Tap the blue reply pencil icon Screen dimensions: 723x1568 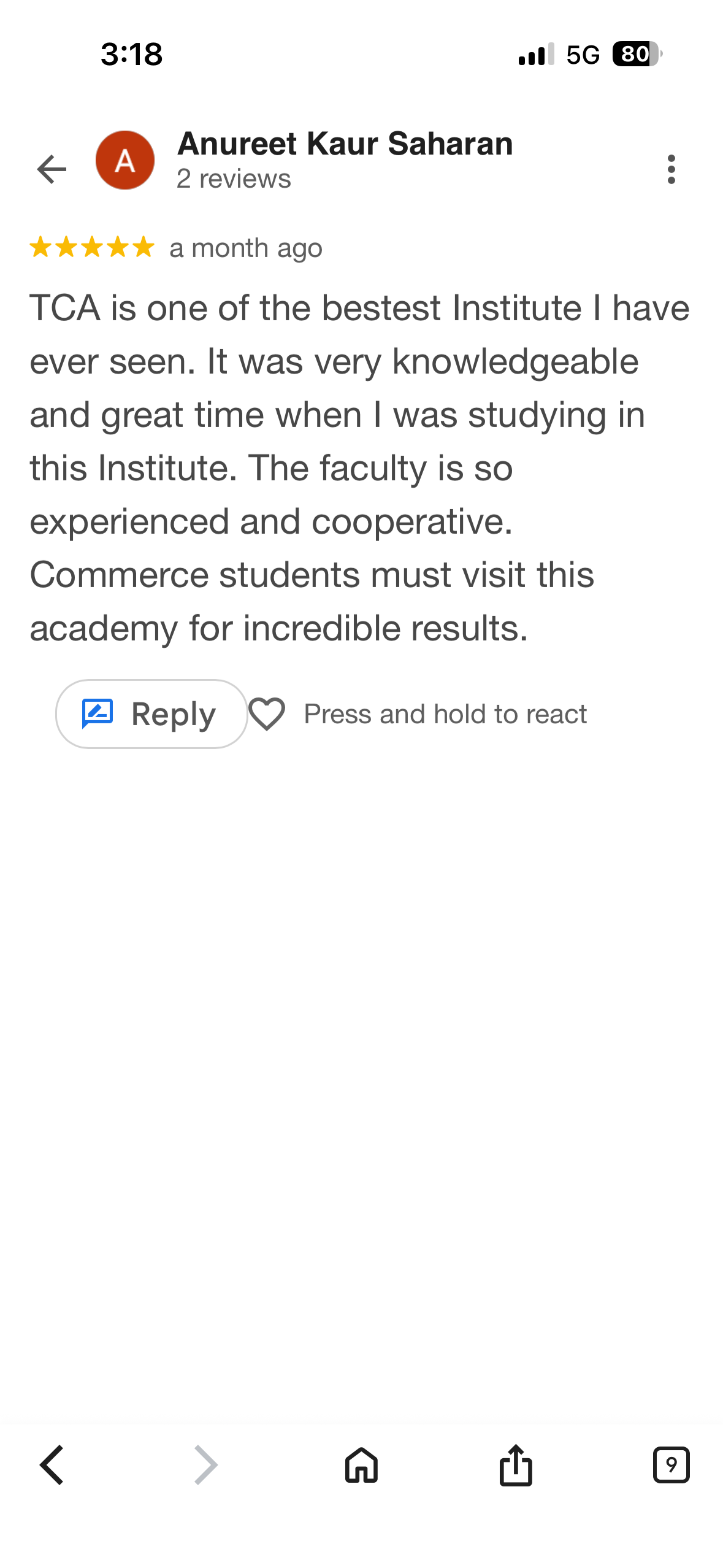click(98, 713)
